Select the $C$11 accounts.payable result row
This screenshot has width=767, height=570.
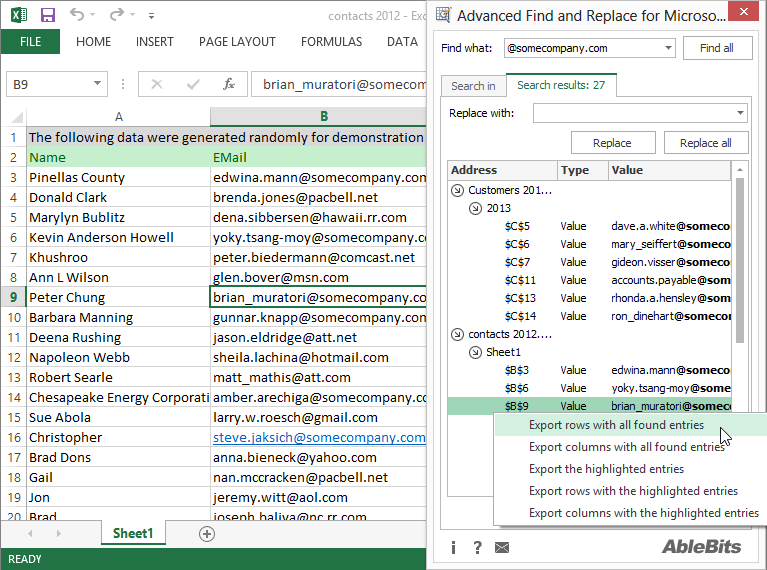(589, 280)
